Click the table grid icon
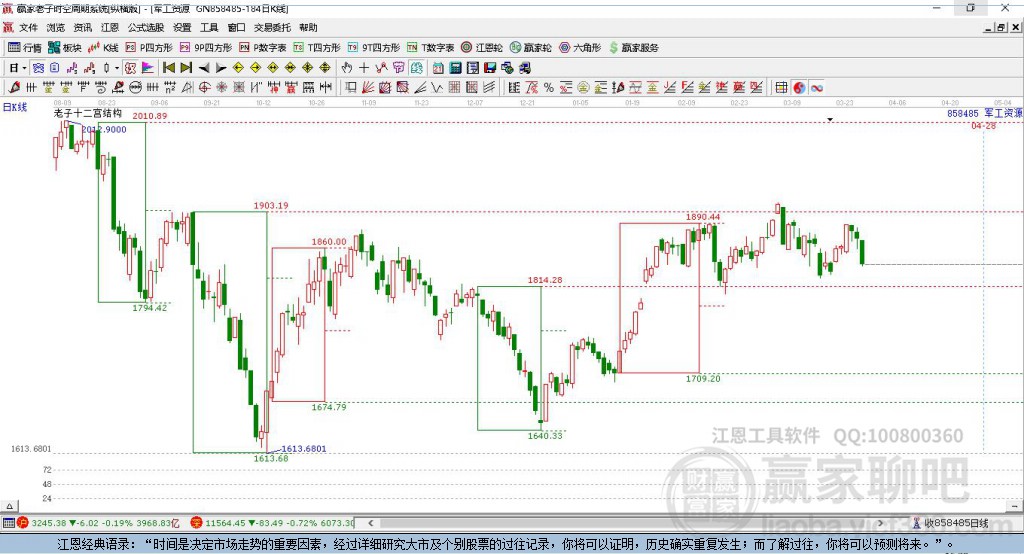Screen dimensions: 1024x554 [781, 88]
